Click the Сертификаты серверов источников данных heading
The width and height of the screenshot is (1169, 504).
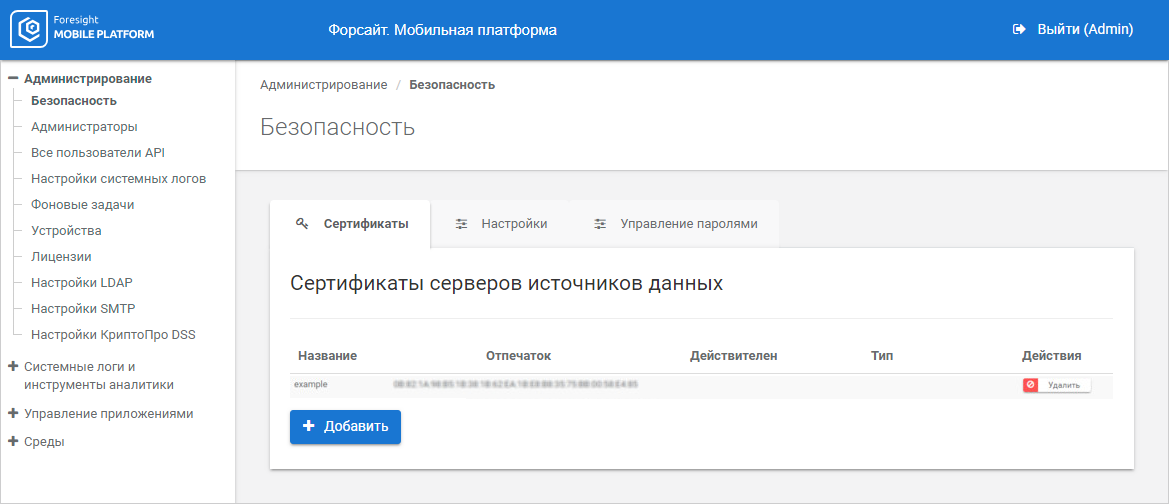(506, 284)
